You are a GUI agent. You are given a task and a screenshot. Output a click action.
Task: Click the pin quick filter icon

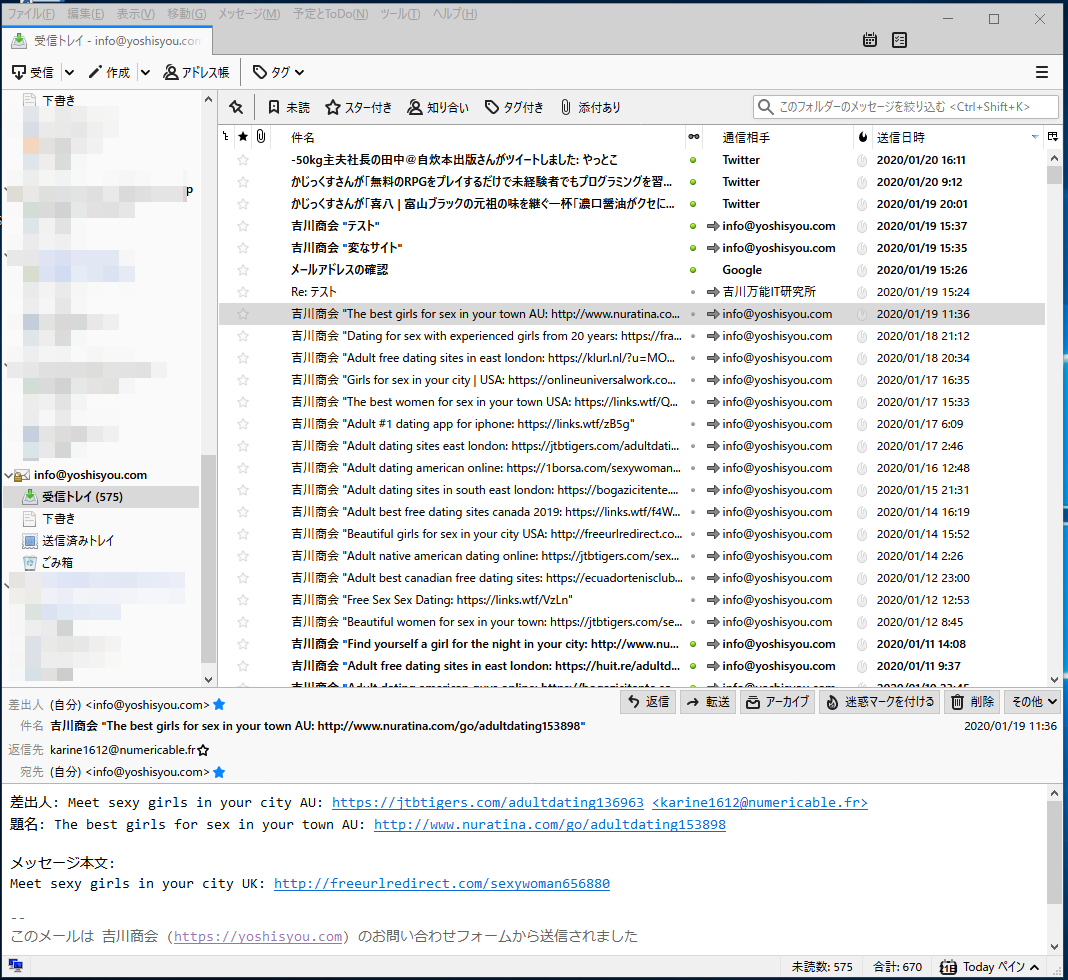(236, 107)
